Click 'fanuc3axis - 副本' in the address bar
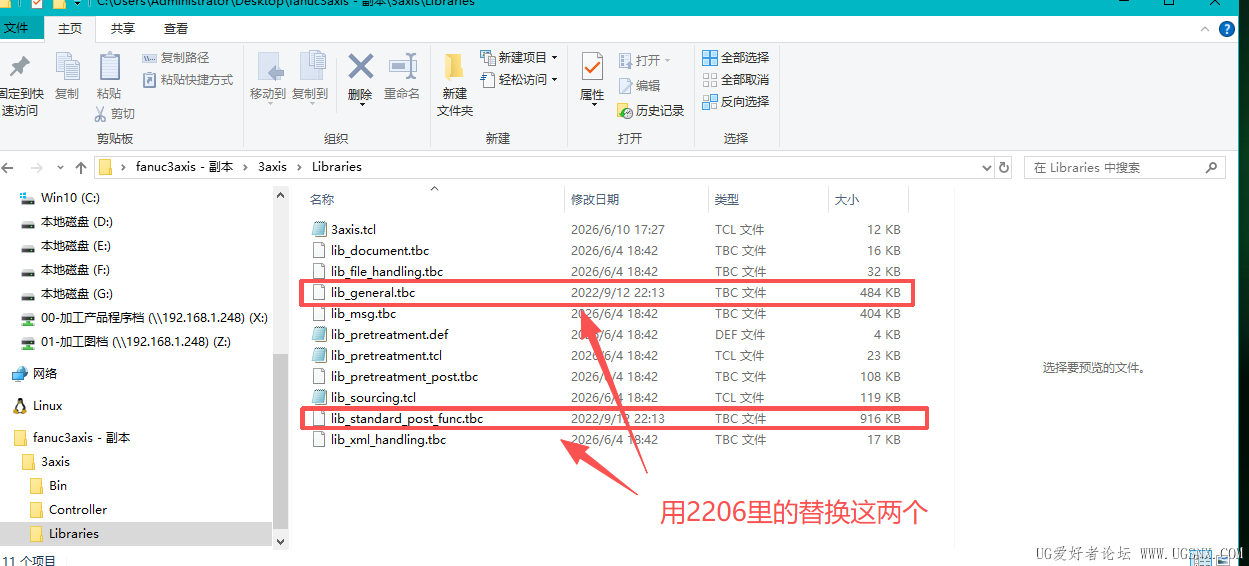Image resolution: width=1249 pixels, height=566 pixels. [x=184, y=167]
